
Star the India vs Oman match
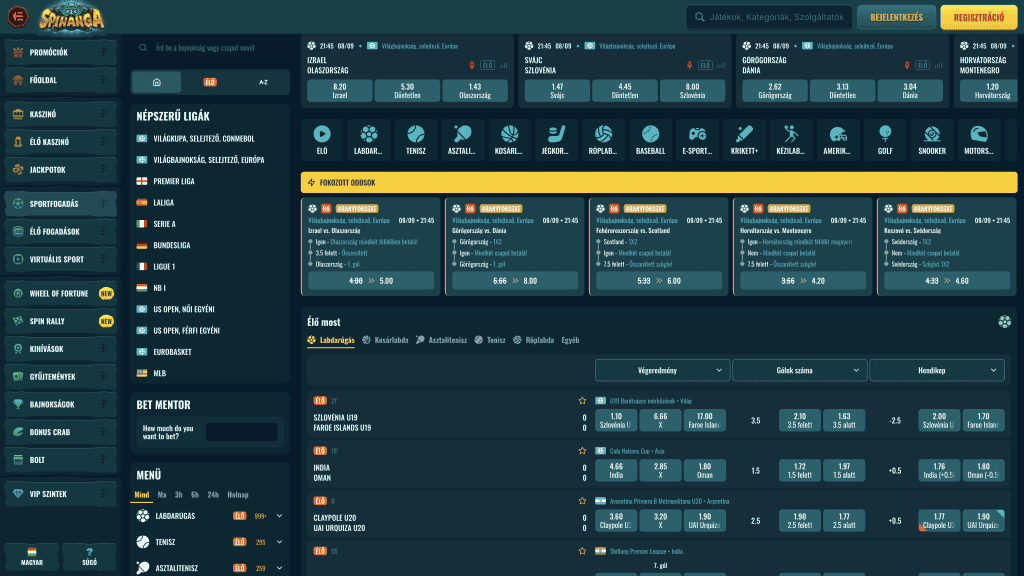582,450
